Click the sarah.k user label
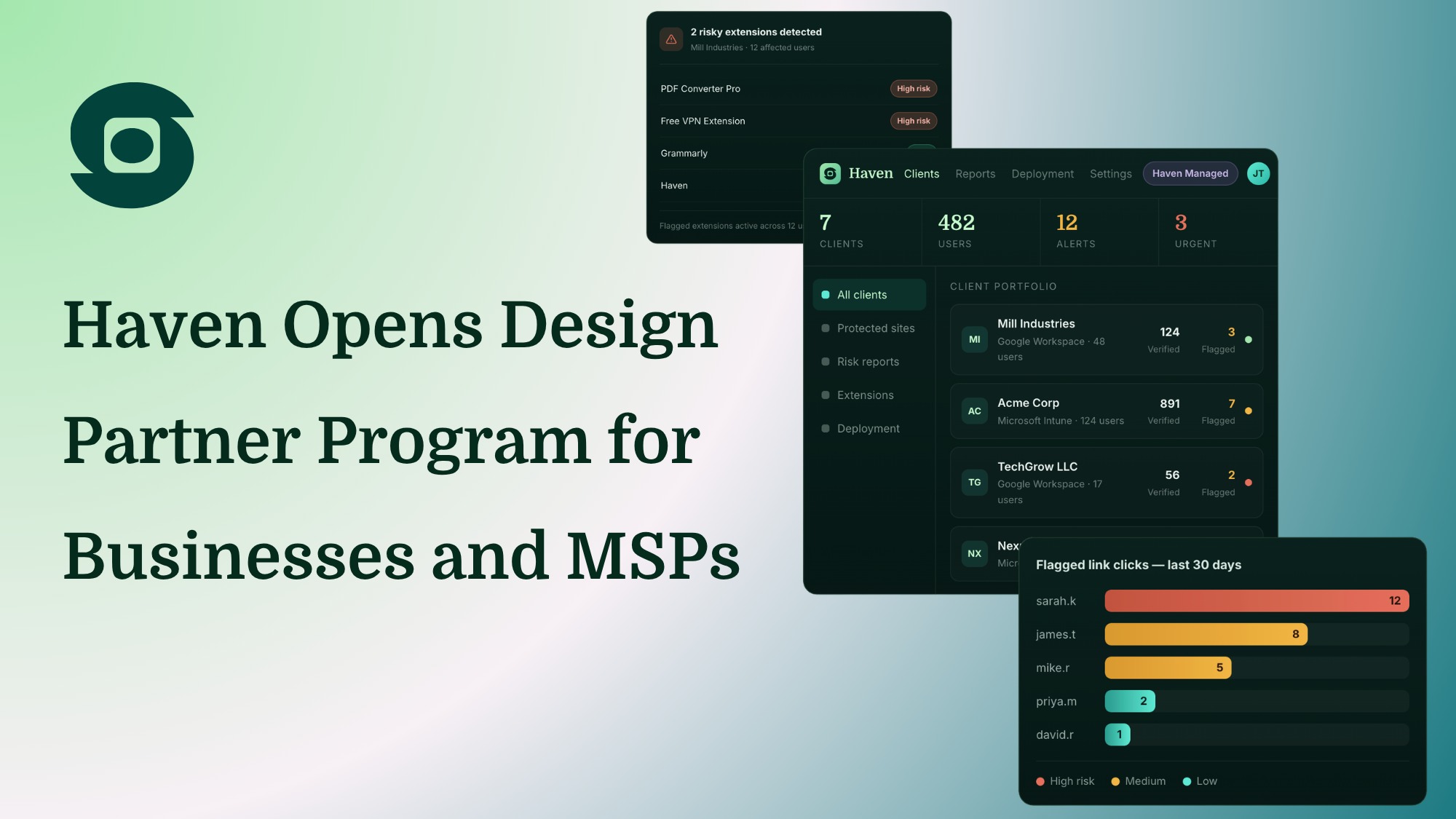This screenshot has height=819, width=1456. [1056, 601]
